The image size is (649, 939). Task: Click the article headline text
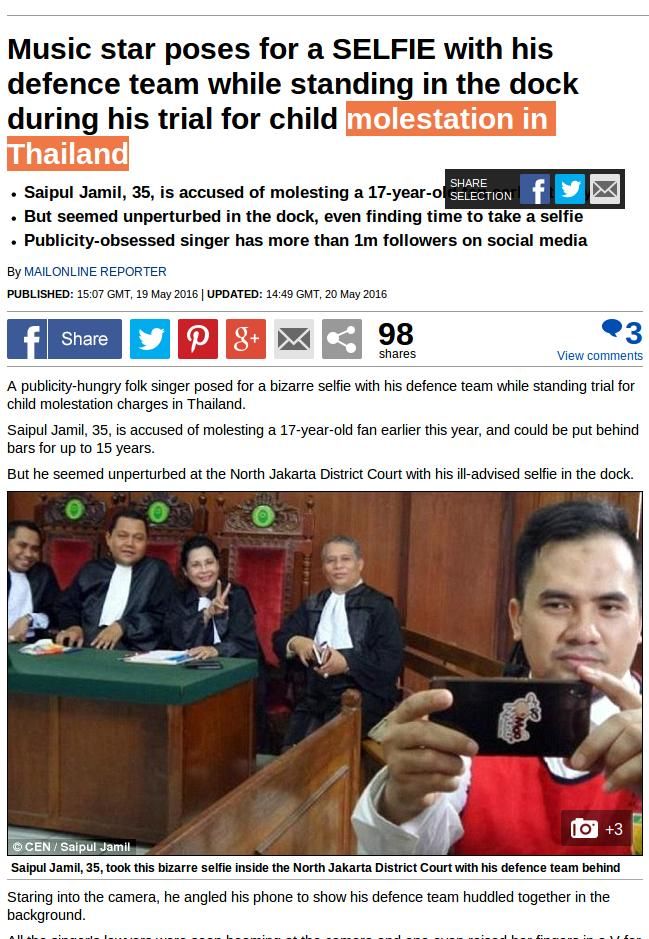click(x=293, y=101)
